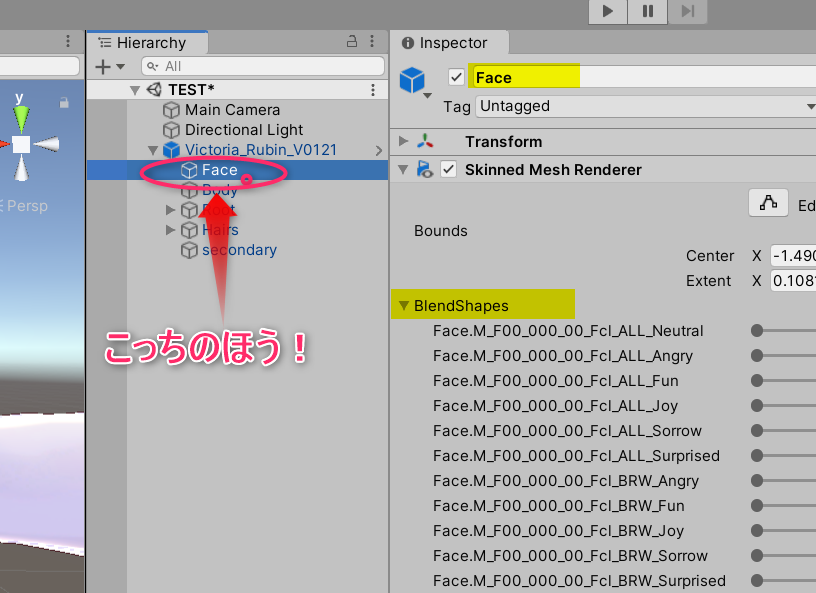
Task: Click the Bounds Extent X value field
Action: [793, 281]
